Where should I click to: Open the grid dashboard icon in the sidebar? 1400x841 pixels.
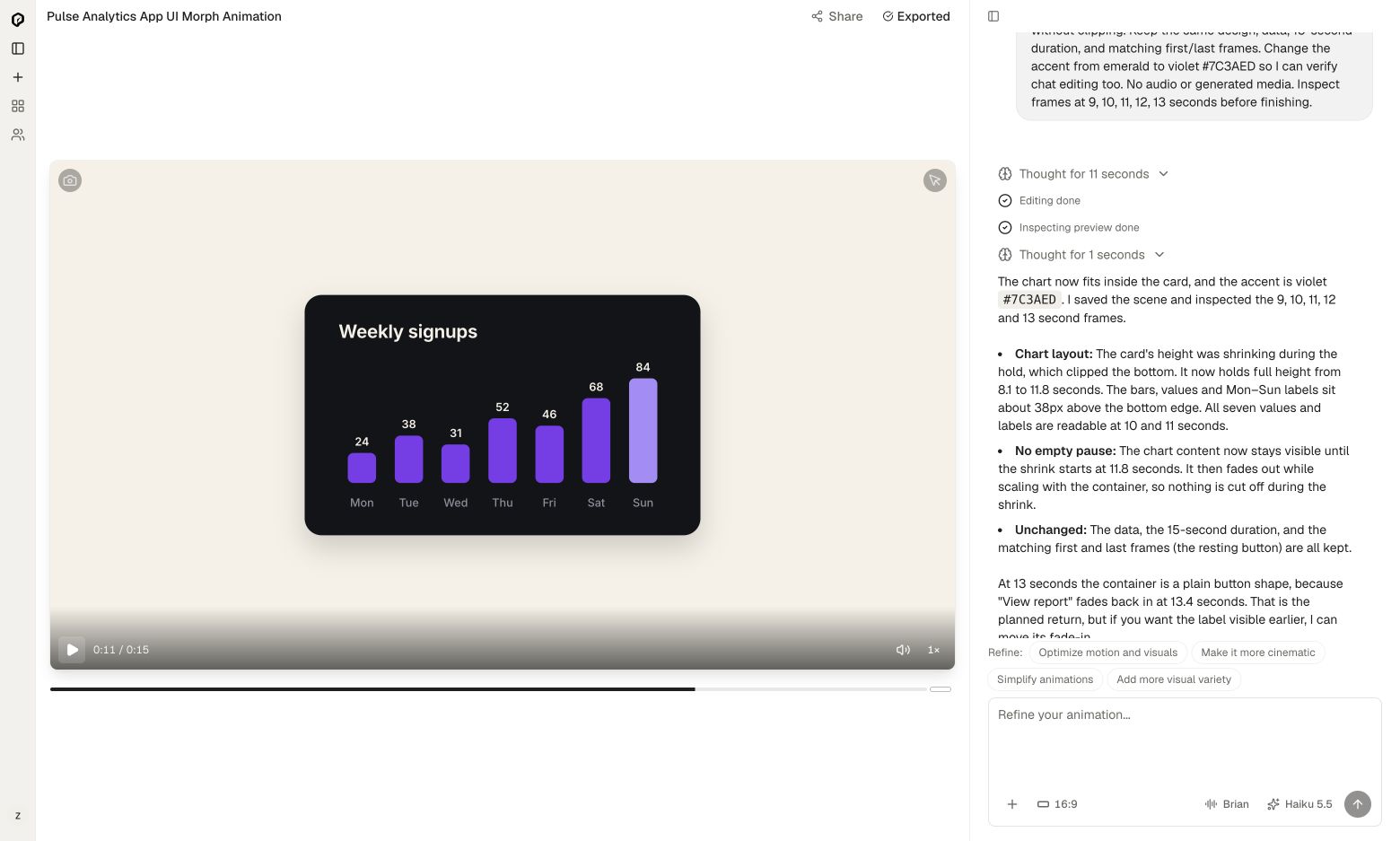[18, 106]
